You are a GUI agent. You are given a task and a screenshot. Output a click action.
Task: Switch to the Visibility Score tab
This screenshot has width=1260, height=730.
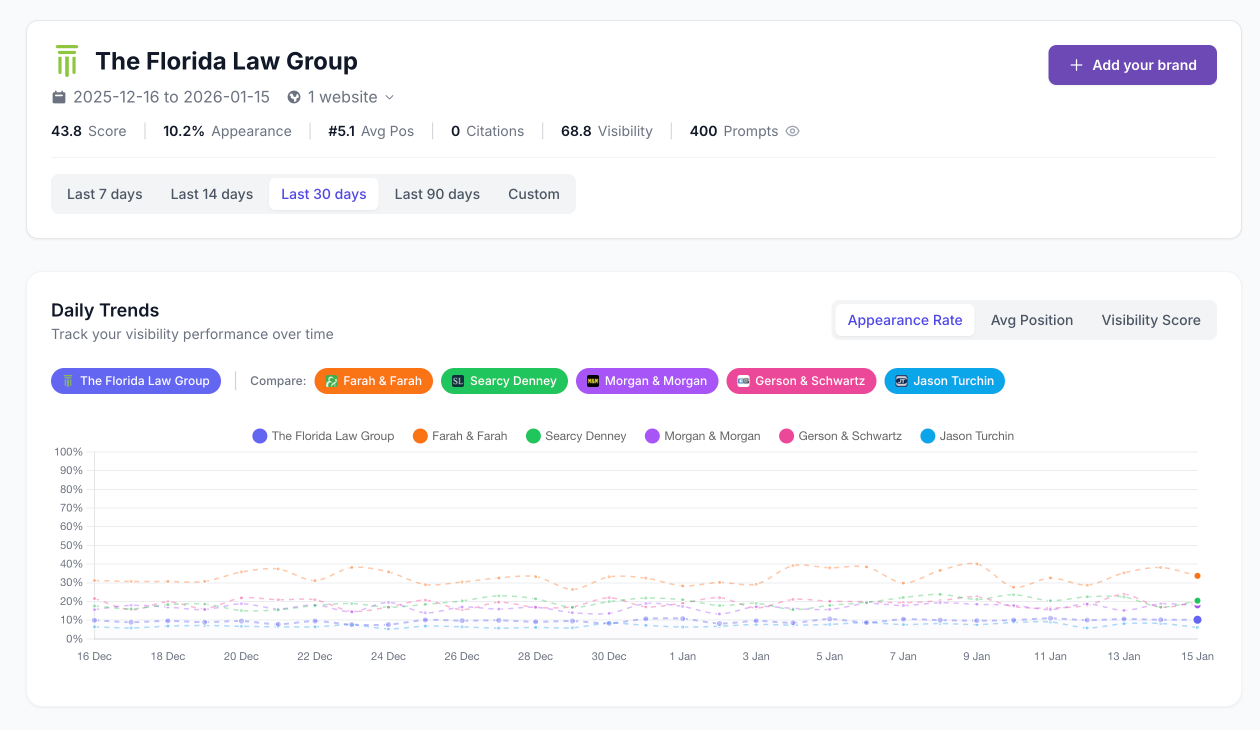(x=1150, y=320)
